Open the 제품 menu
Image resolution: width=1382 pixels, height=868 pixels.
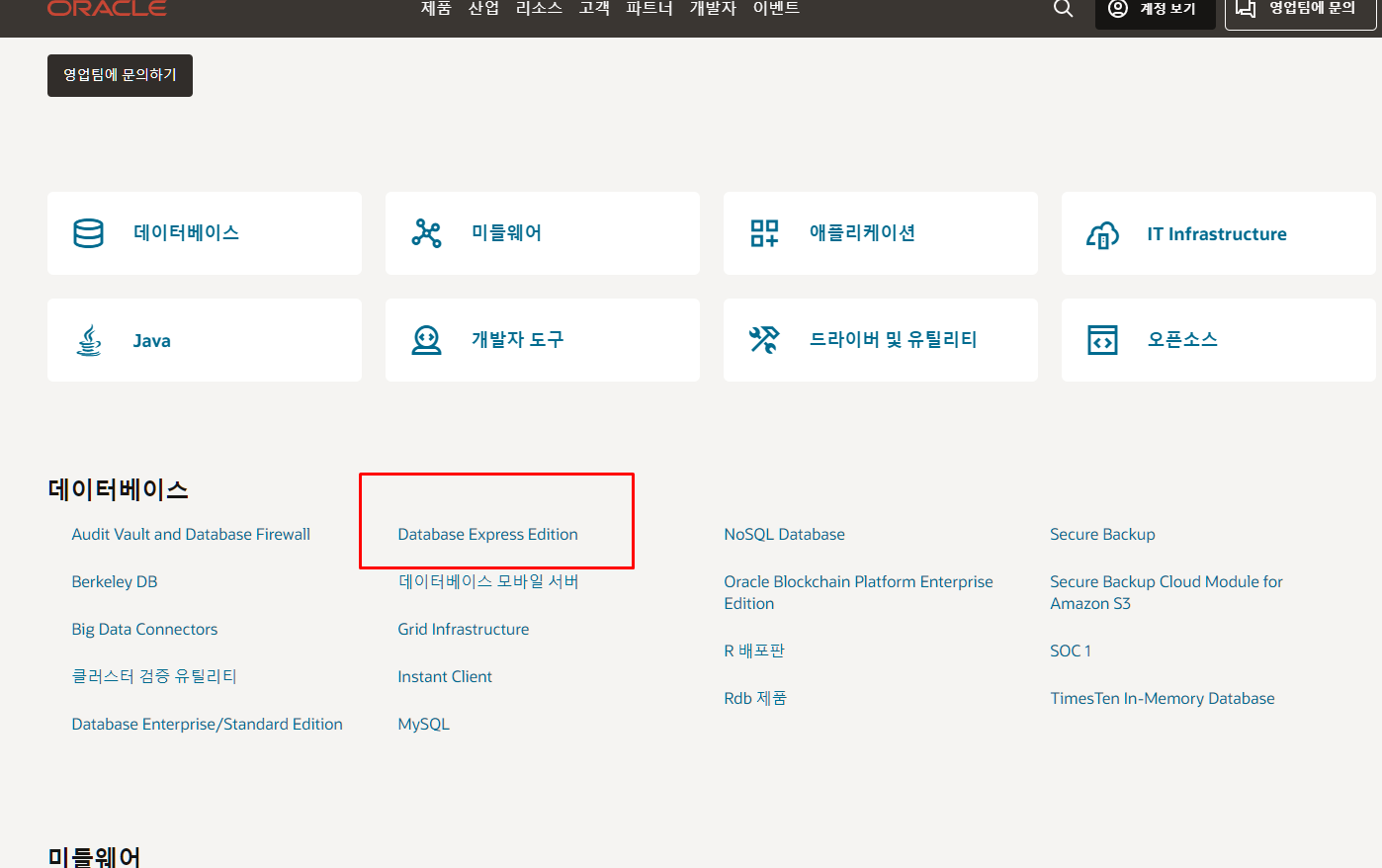coord(436,8)
